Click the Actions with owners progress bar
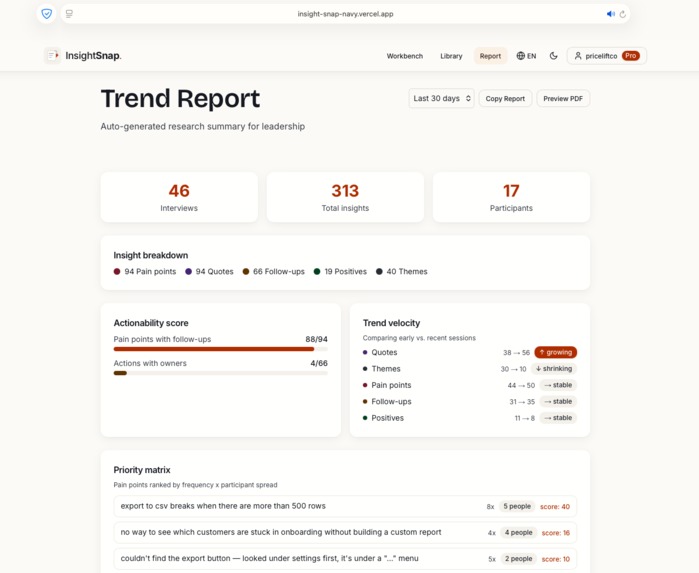 221,373
